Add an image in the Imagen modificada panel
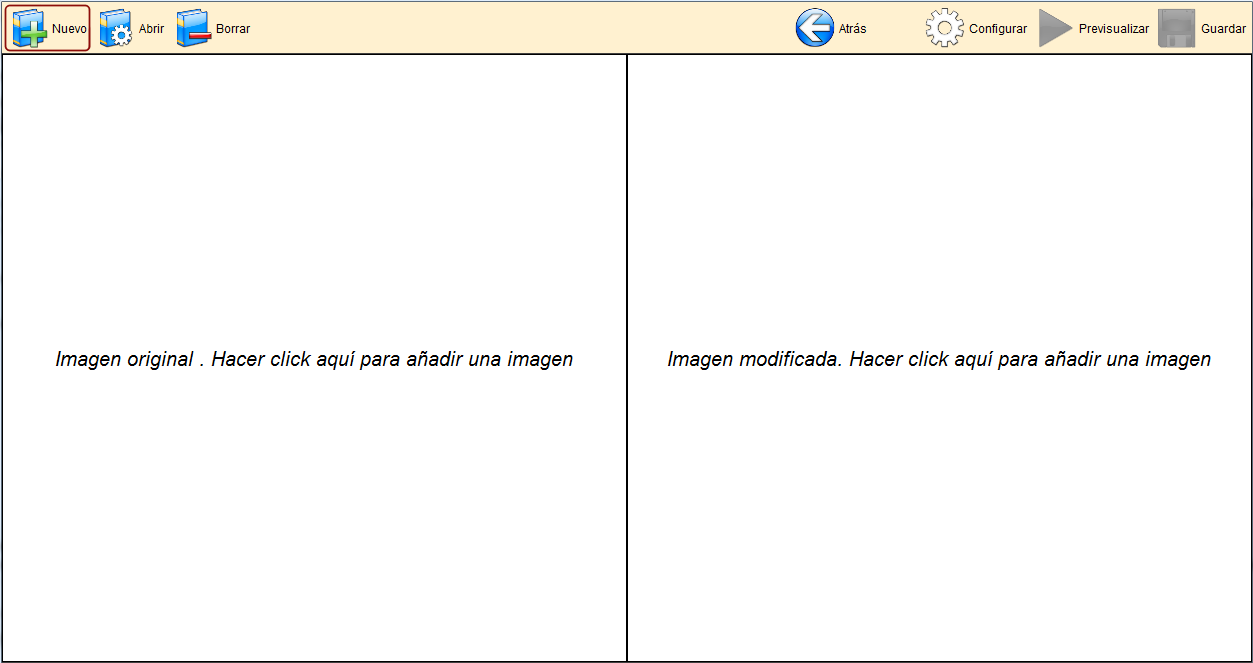Viewport: 1253px width, 663px height. tap(939, 358)
